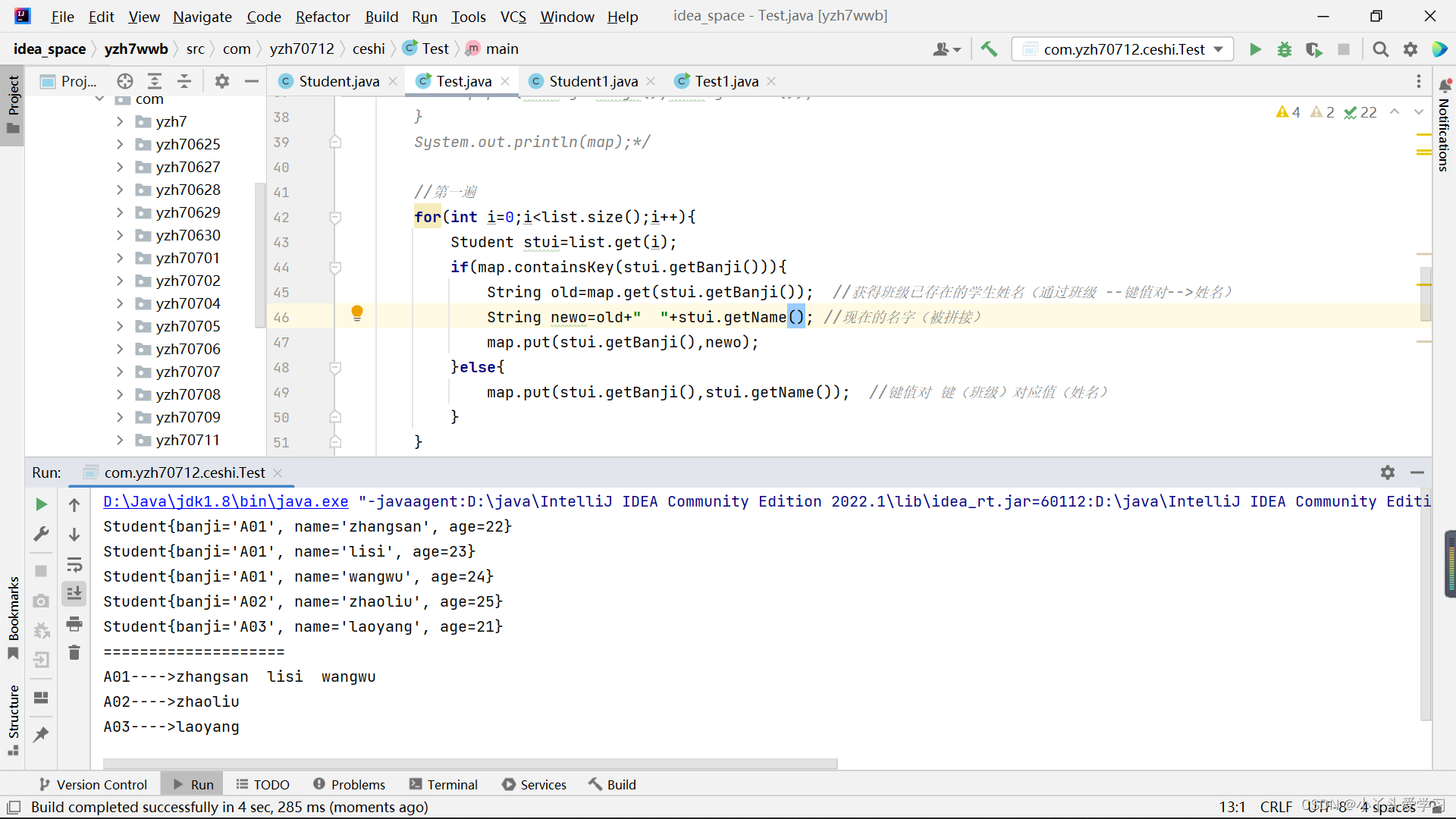Expand all icon in Project panel
Image resolution: width=1456 pixels, height=819 pixels.
[x=155, y=81]
